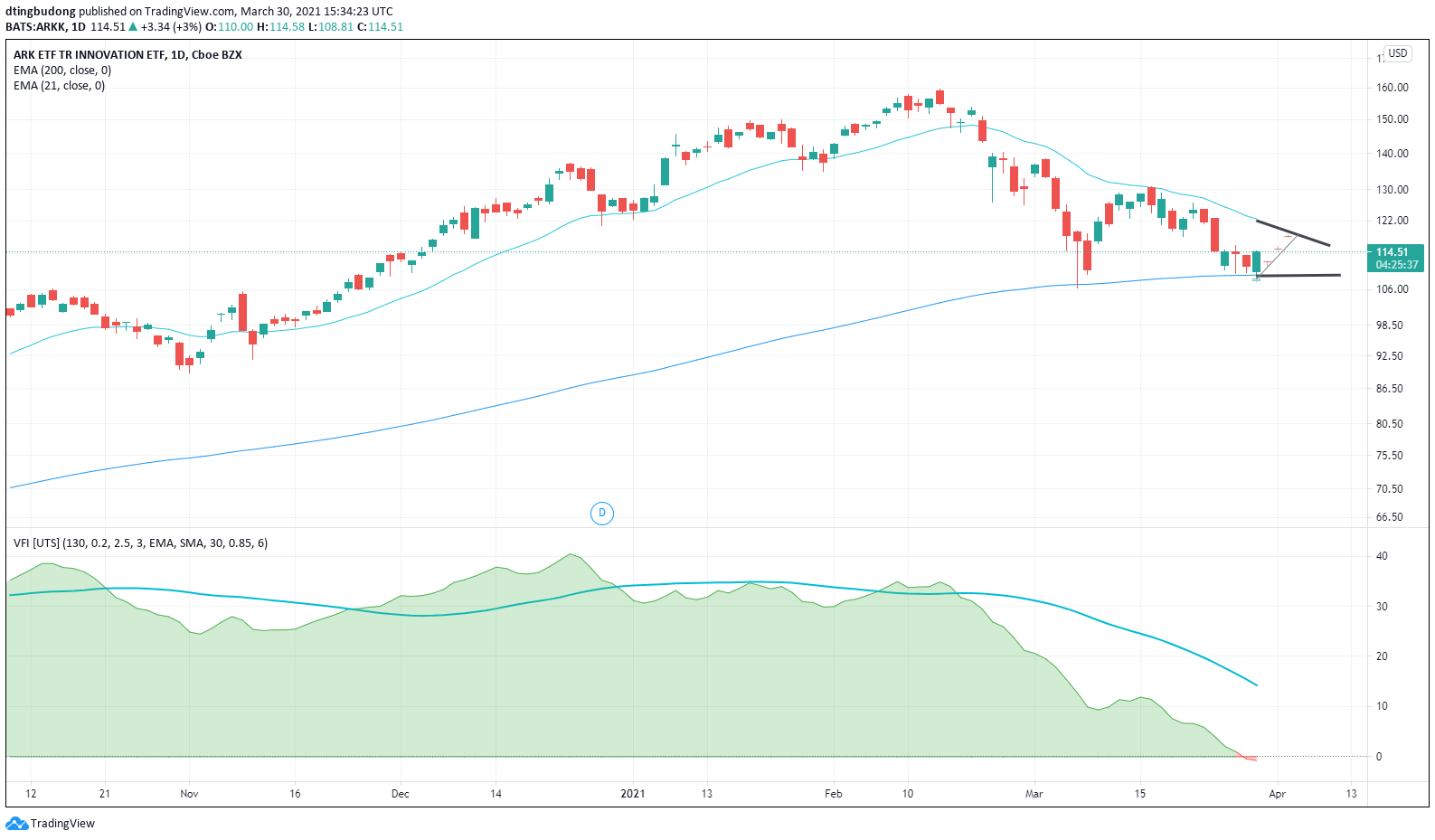Select the current price label 114.51

[1393, 252]
